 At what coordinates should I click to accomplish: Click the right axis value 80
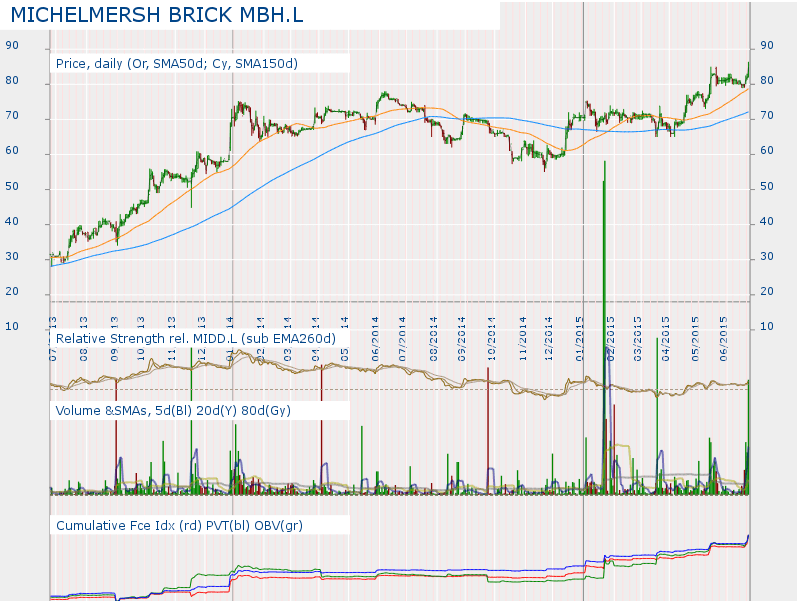[767, 80]
